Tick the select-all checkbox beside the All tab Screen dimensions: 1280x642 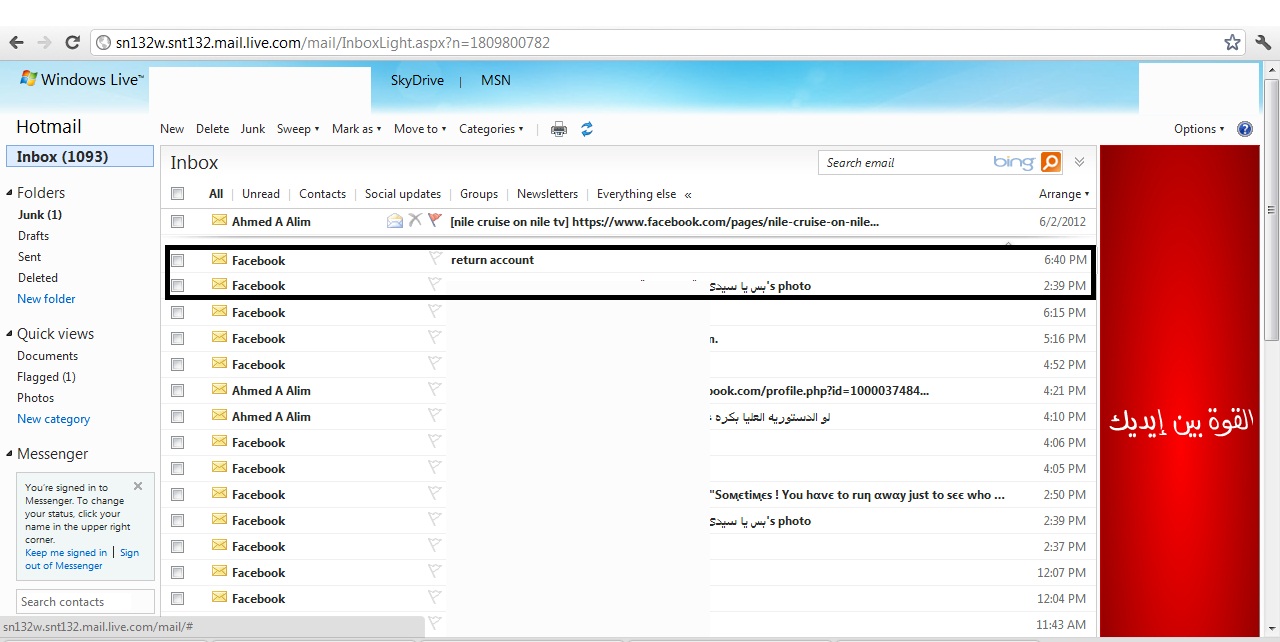pyautogui.click(x=177, y=194)
